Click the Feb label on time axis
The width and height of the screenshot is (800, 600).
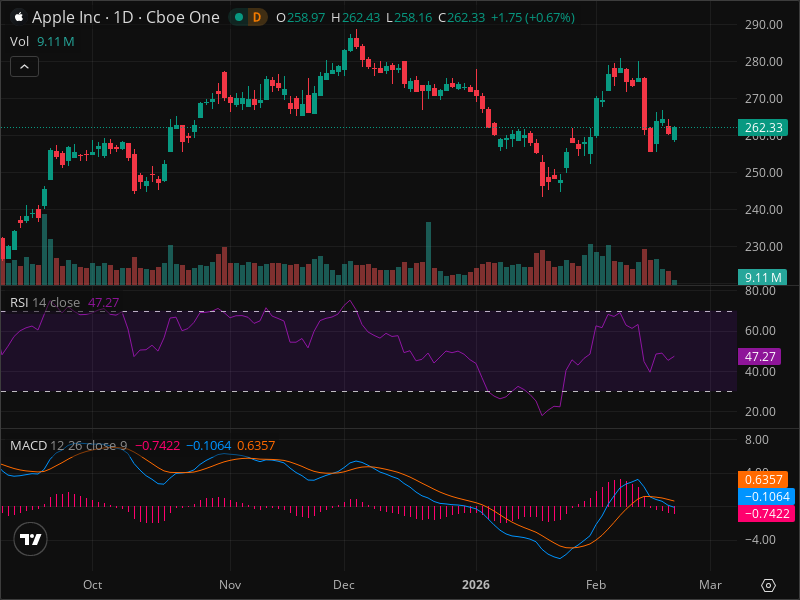point(595,585)
